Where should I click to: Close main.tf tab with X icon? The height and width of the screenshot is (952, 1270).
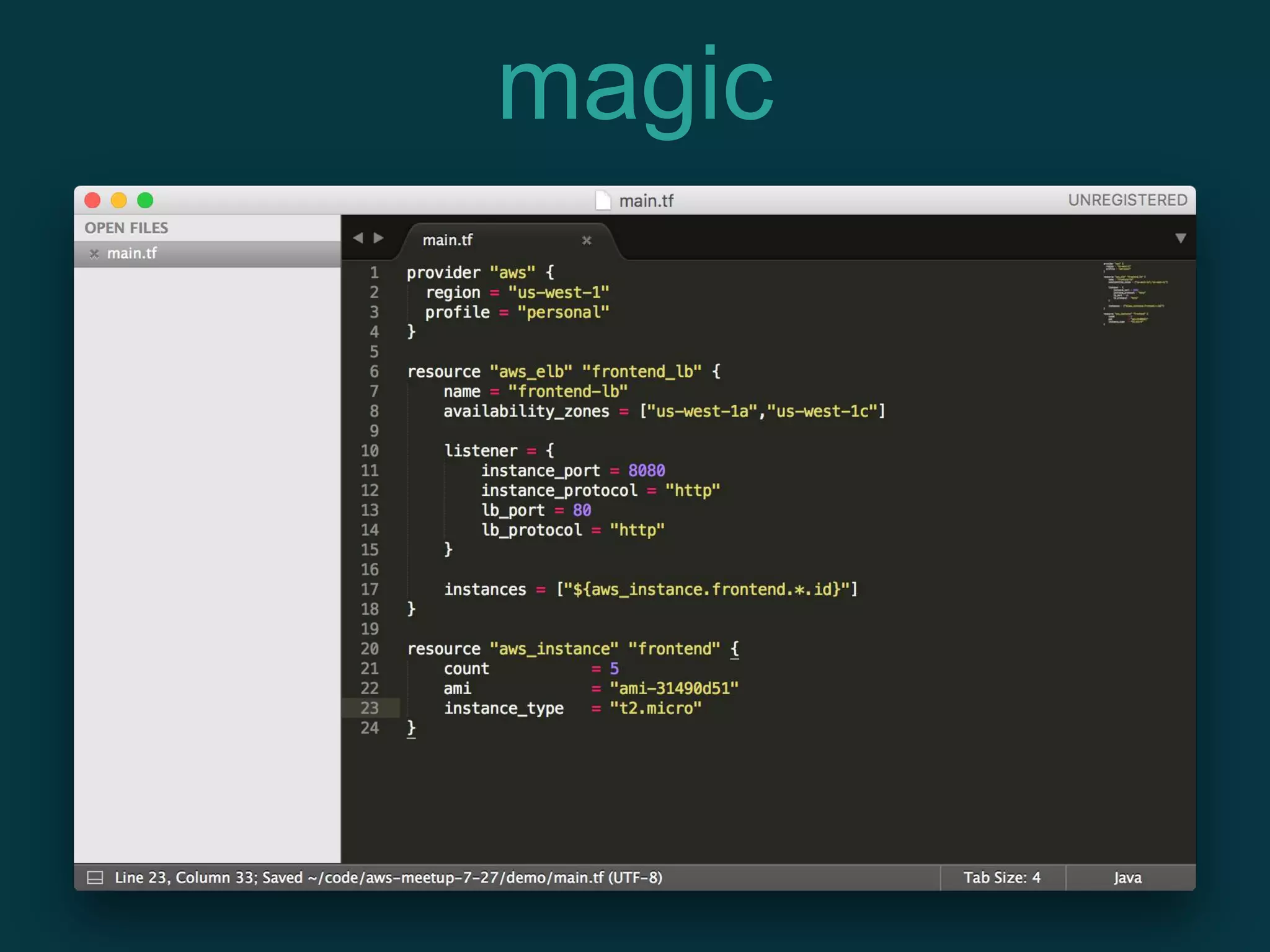tap(587, 240)
